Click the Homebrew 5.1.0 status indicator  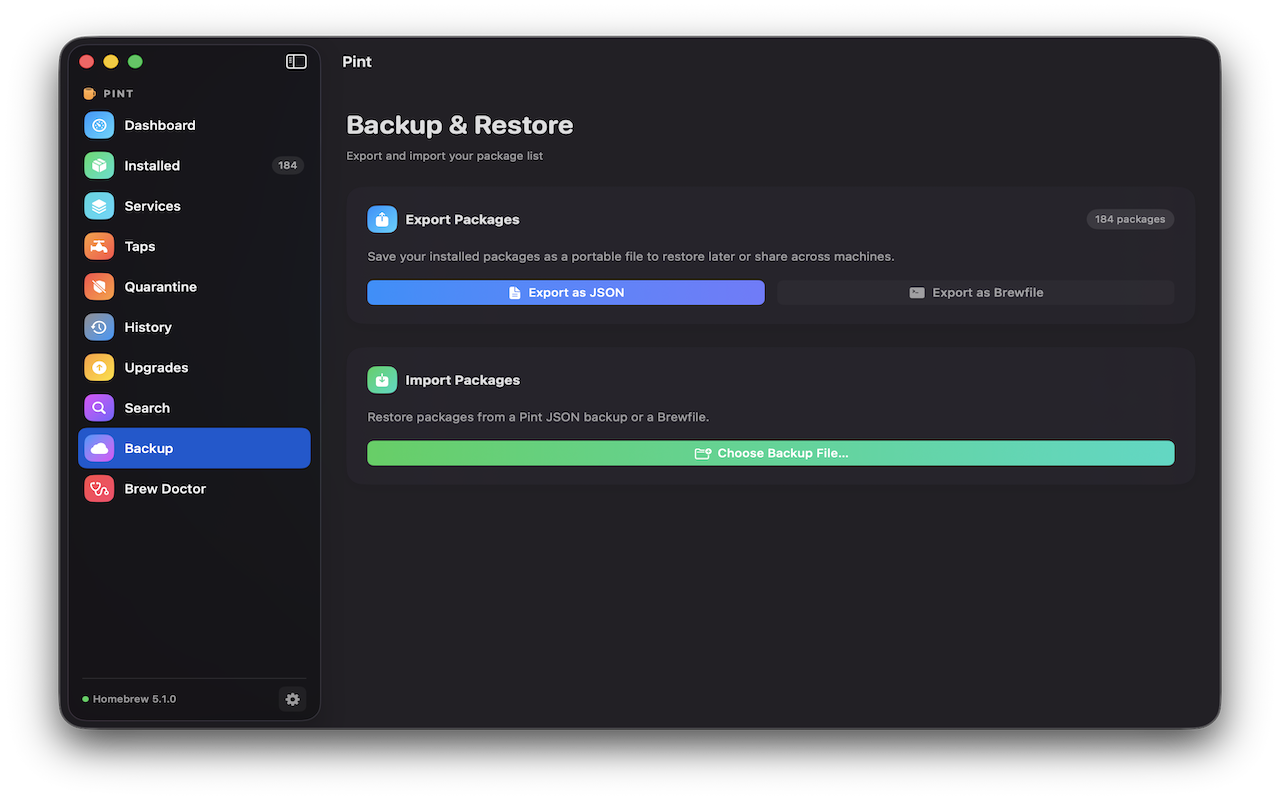[x=129, y=699]
